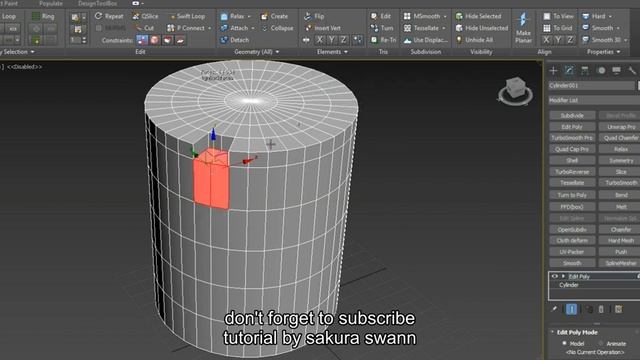
Task: Click Unhide All in Visibility
Action: tap(475, 40)
